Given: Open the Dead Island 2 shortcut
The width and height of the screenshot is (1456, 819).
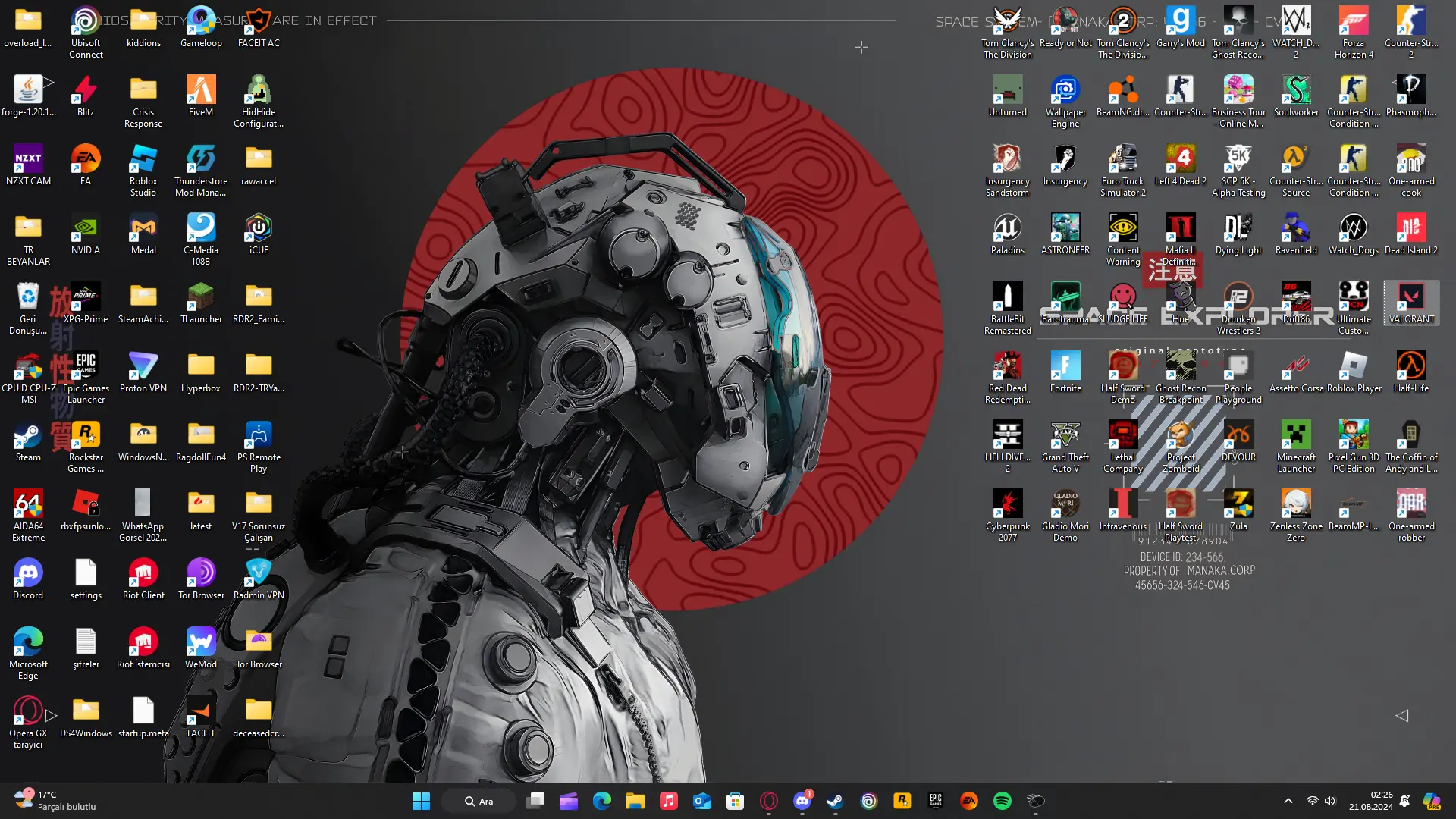Looking at the screenshot, I should (1411, 234).
